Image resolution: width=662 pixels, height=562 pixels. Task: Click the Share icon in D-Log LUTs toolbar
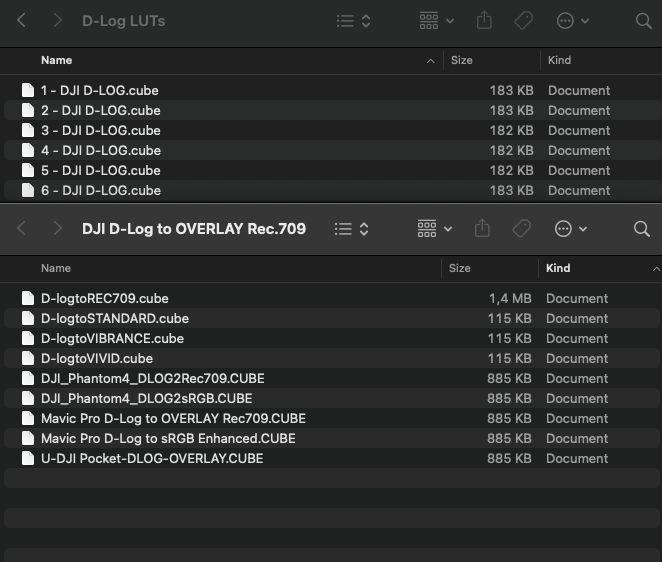pyautogui.click(x=485, y=21)
